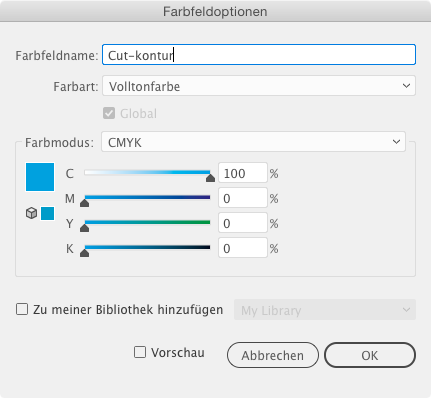Click the M percentage value field
Viewport: 431px width, 398px height.
pos(243,198)
